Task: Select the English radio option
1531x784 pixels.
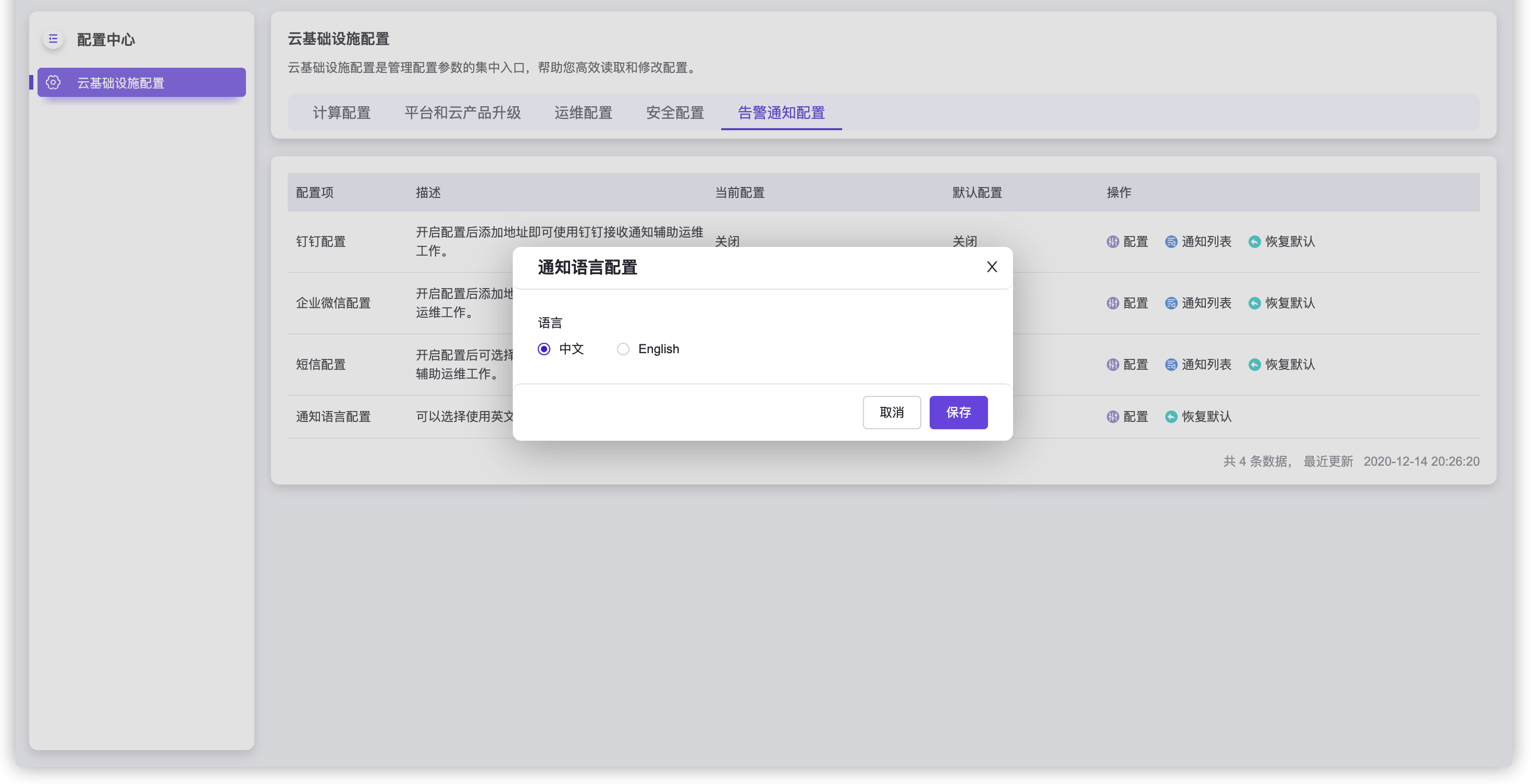Action: (623, 349)
